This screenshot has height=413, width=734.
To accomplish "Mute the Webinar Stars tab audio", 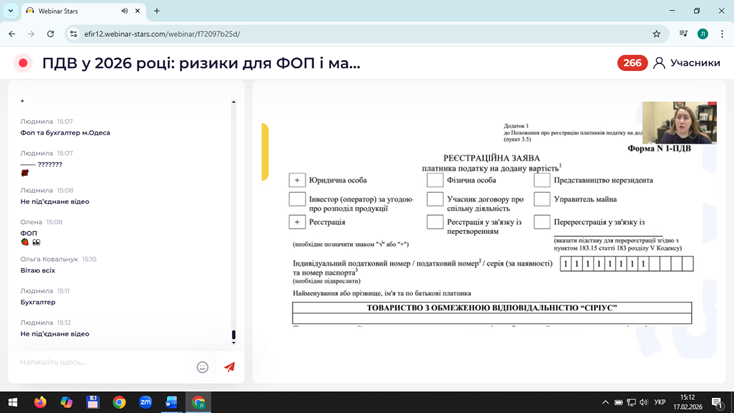I will pos(125,11).
